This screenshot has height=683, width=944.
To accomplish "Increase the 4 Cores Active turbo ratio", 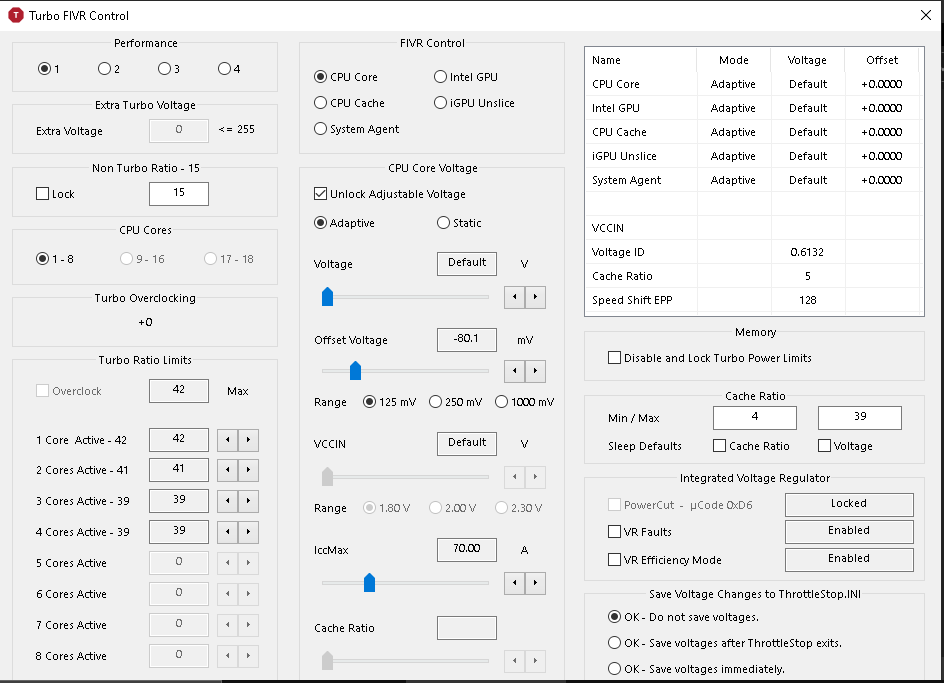I will click(249, 532).
